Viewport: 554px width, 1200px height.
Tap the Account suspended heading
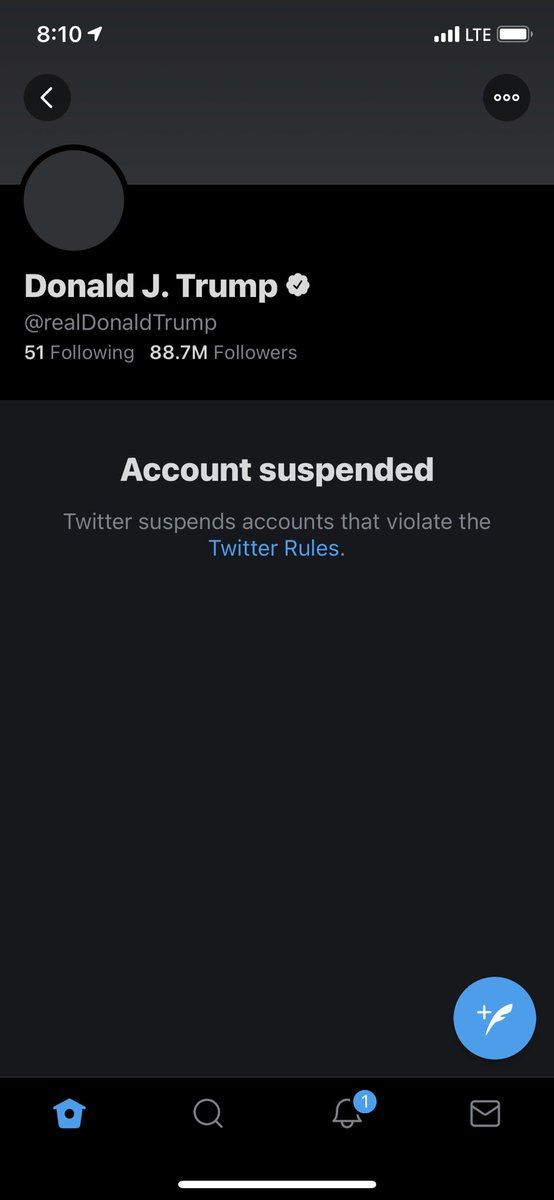[277, 469]
